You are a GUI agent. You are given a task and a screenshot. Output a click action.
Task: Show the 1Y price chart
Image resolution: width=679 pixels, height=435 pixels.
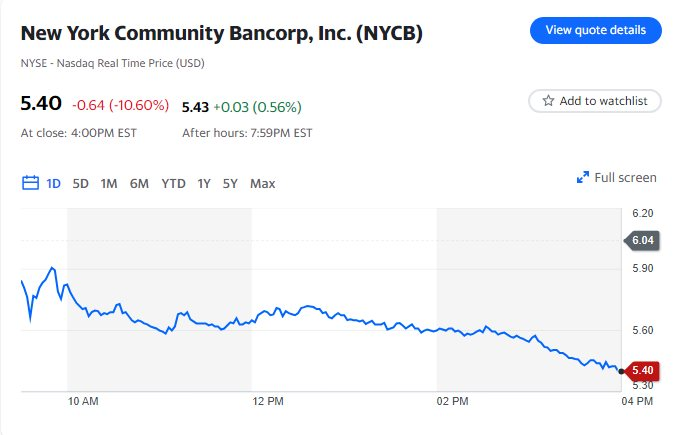pyautogui.click(x=204, y=183)
